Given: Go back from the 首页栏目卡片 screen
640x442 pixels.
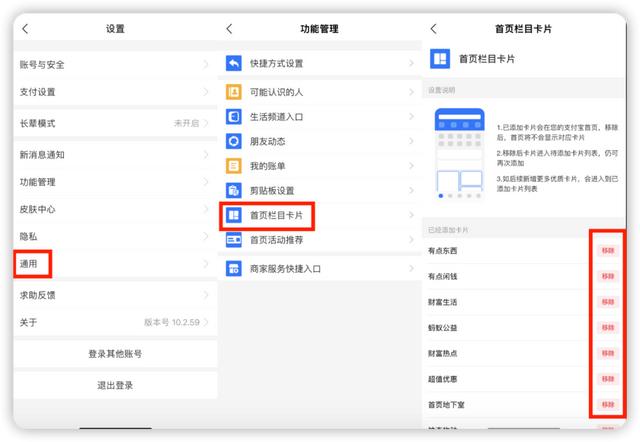Looking at the screenshot, I should click(433, 29).
